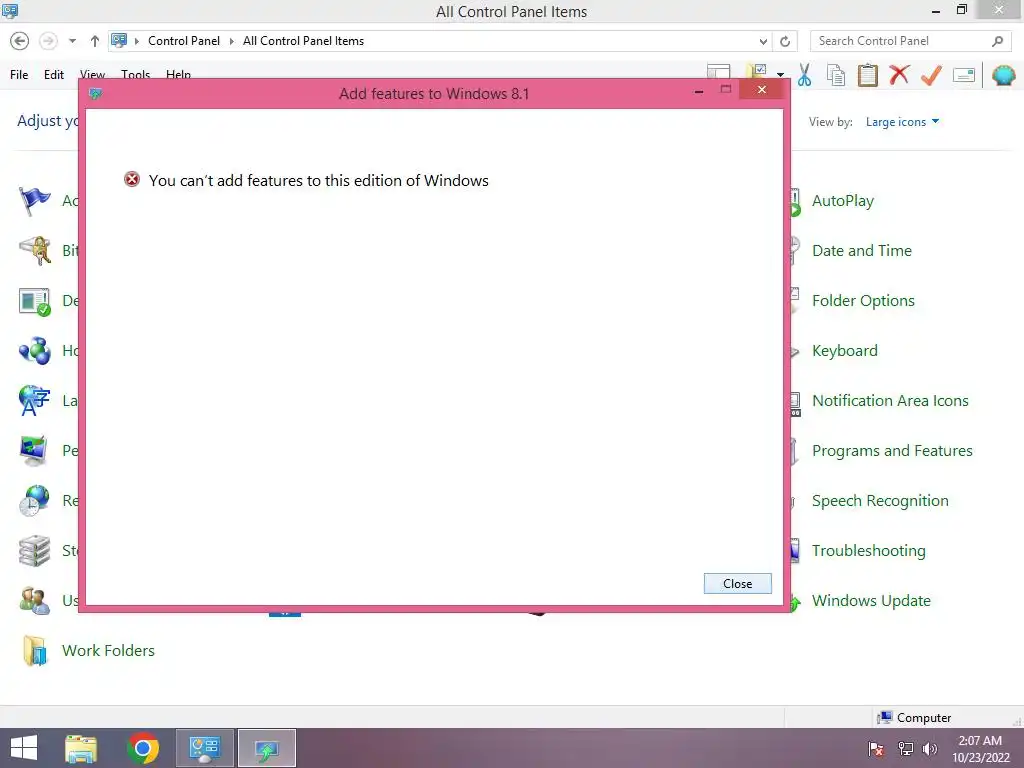1024x768 pixels.
Task: Click the Action Center flag tray icon
Action: [x=876, y=749]
